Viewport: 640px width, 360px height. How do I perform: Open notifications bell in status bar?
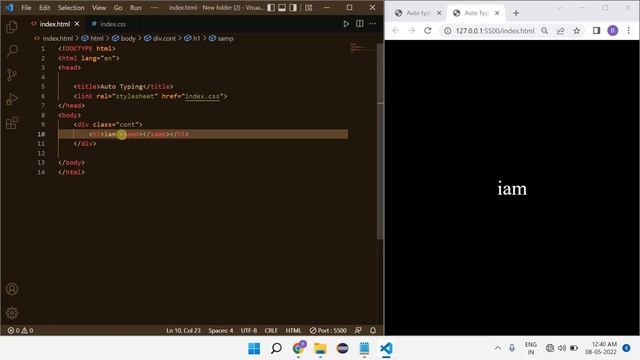373,331
